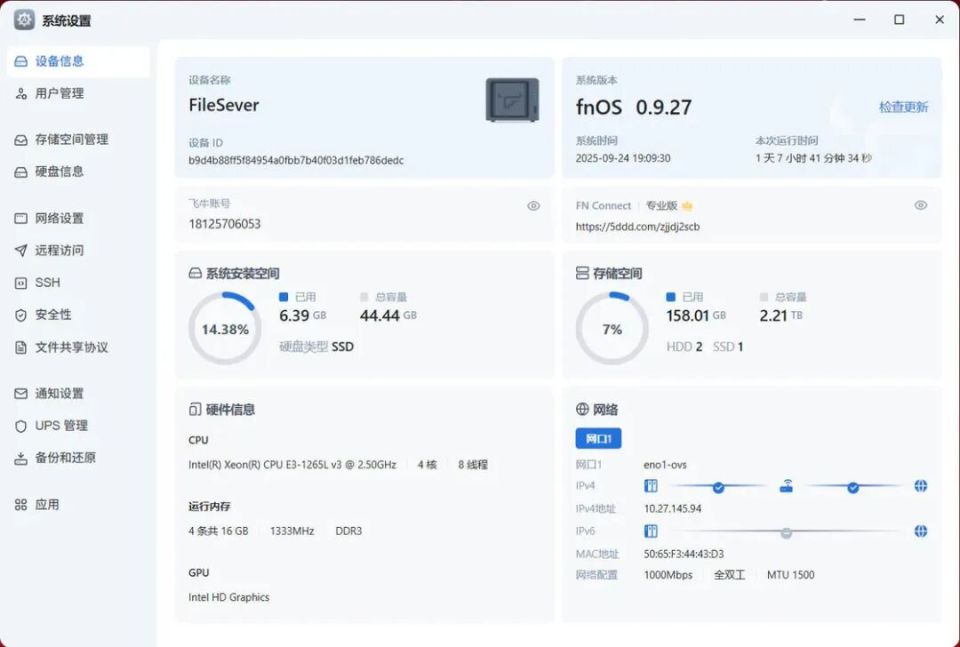Click the 检查更新 link
Viewport: 960px width, 647px height.
pyautogui.click(x=903, y=107)
